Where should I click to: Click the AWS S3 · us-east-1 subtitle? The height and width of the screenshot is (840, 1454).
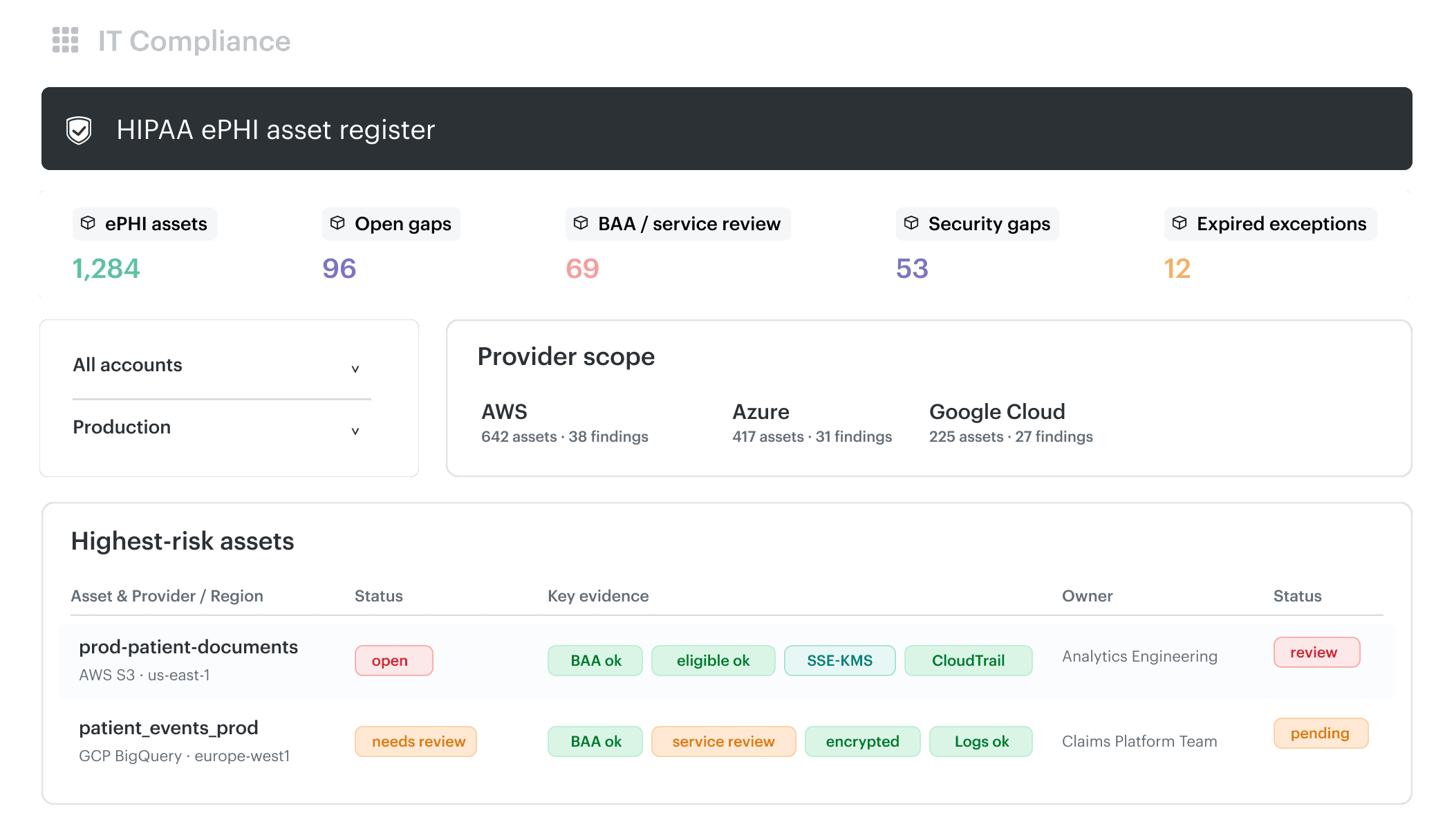tap(145, 675)
